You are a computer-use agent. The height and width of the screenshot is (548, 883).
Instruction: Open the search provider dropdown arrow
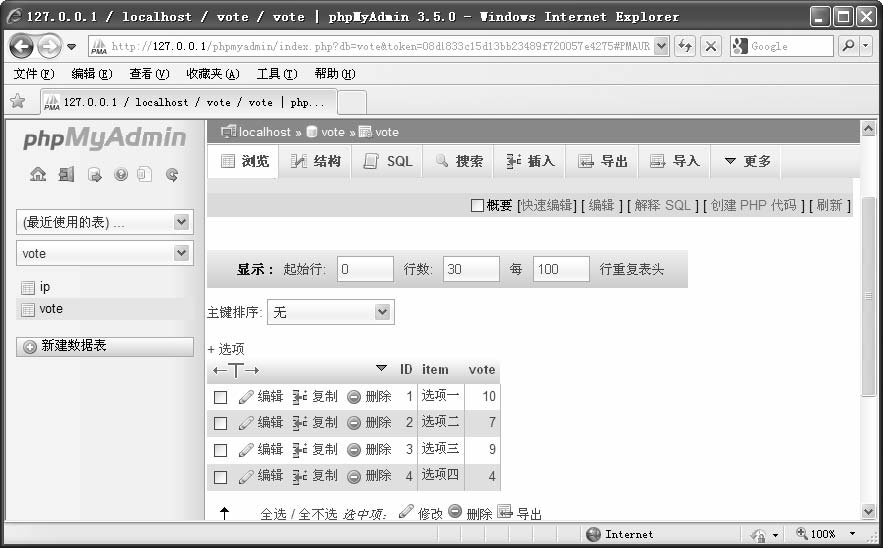click(x=866, y=46)
